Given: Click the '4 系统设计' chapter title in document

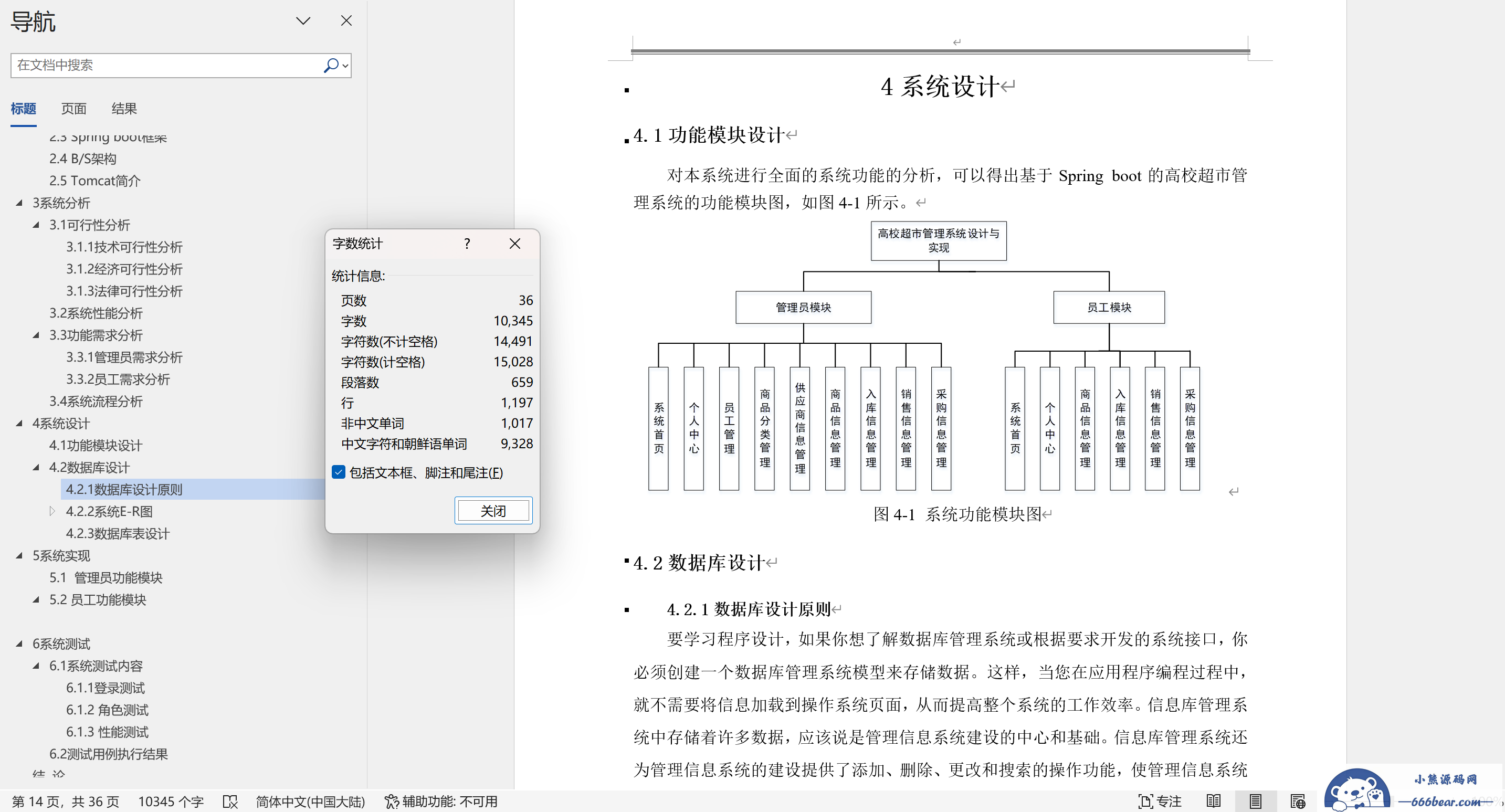Looking at the screenshot, I should (x=940, y=87).
